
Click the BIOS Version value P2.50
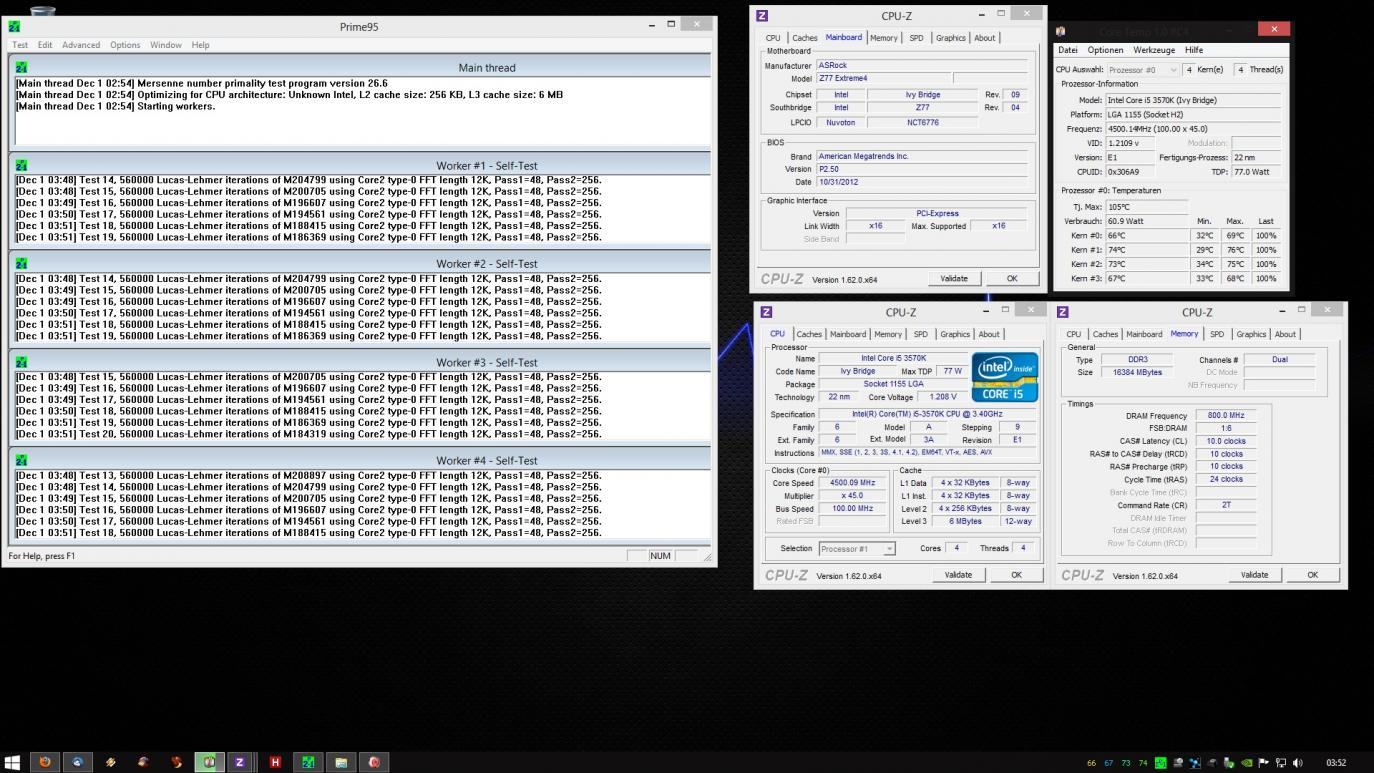tap(922, 169)
